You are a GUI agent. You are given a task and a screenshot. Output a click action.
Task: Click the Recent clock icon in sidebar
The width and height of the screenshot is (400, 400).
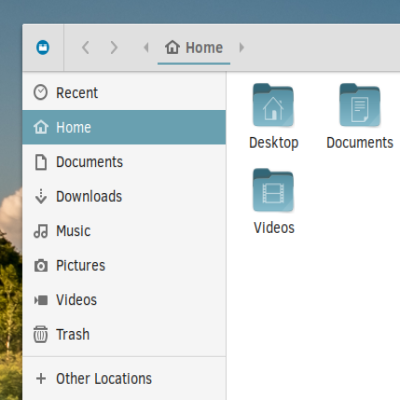(x=41, y=92)
